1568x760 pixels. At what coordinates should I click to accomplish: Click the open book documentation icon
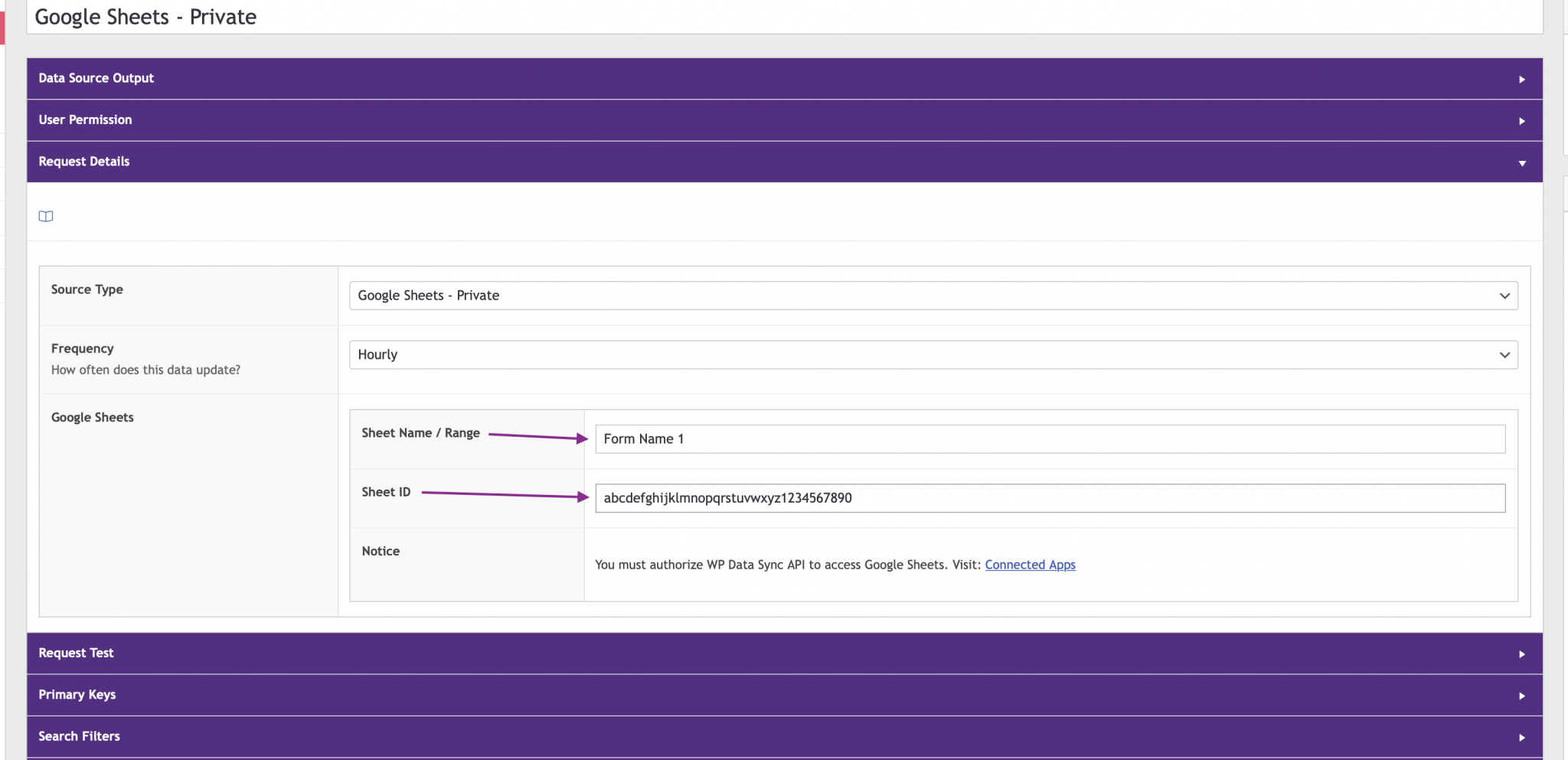46,216
